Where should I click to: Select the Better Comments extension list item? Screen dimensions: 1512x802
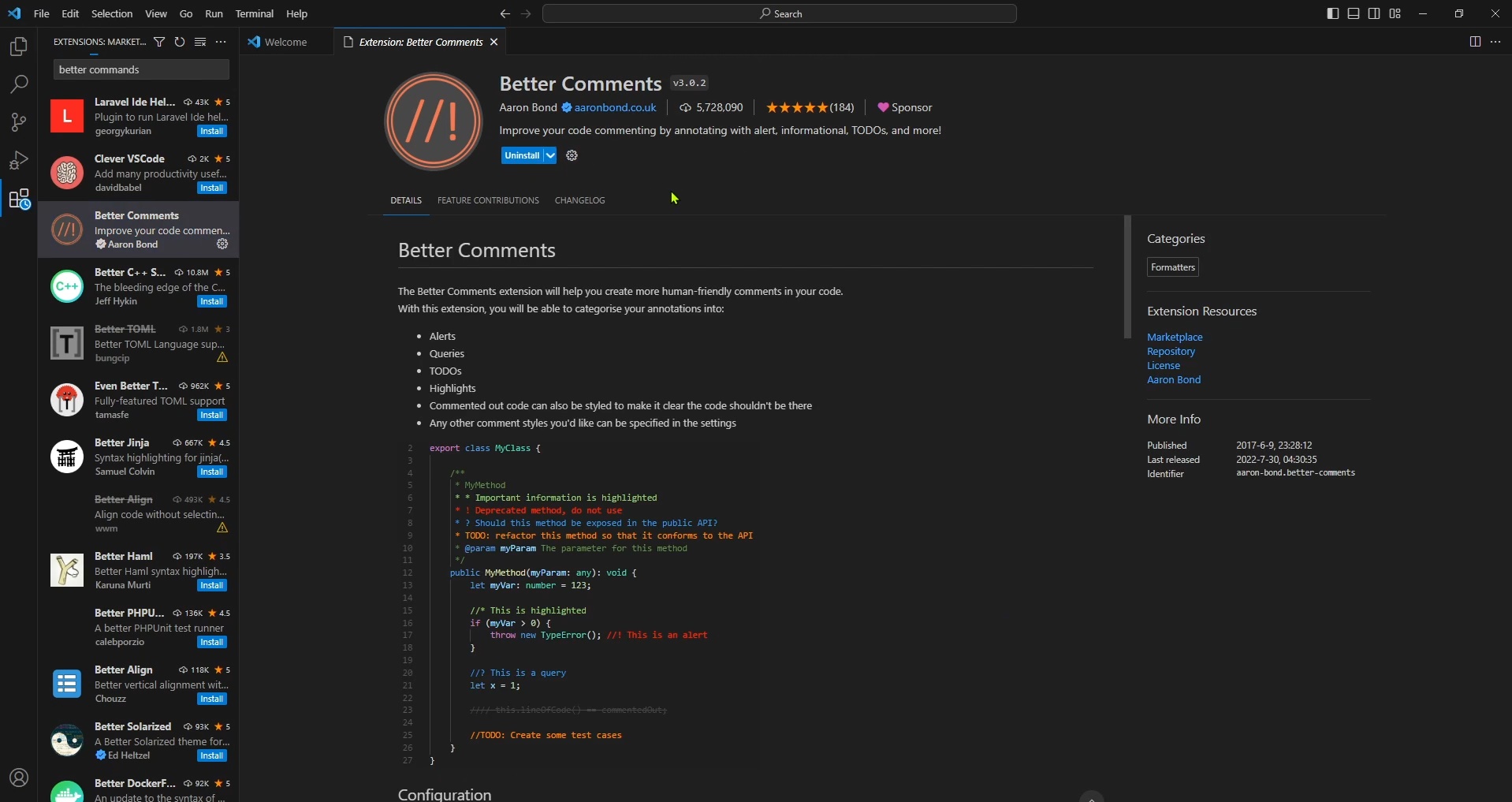138,229
